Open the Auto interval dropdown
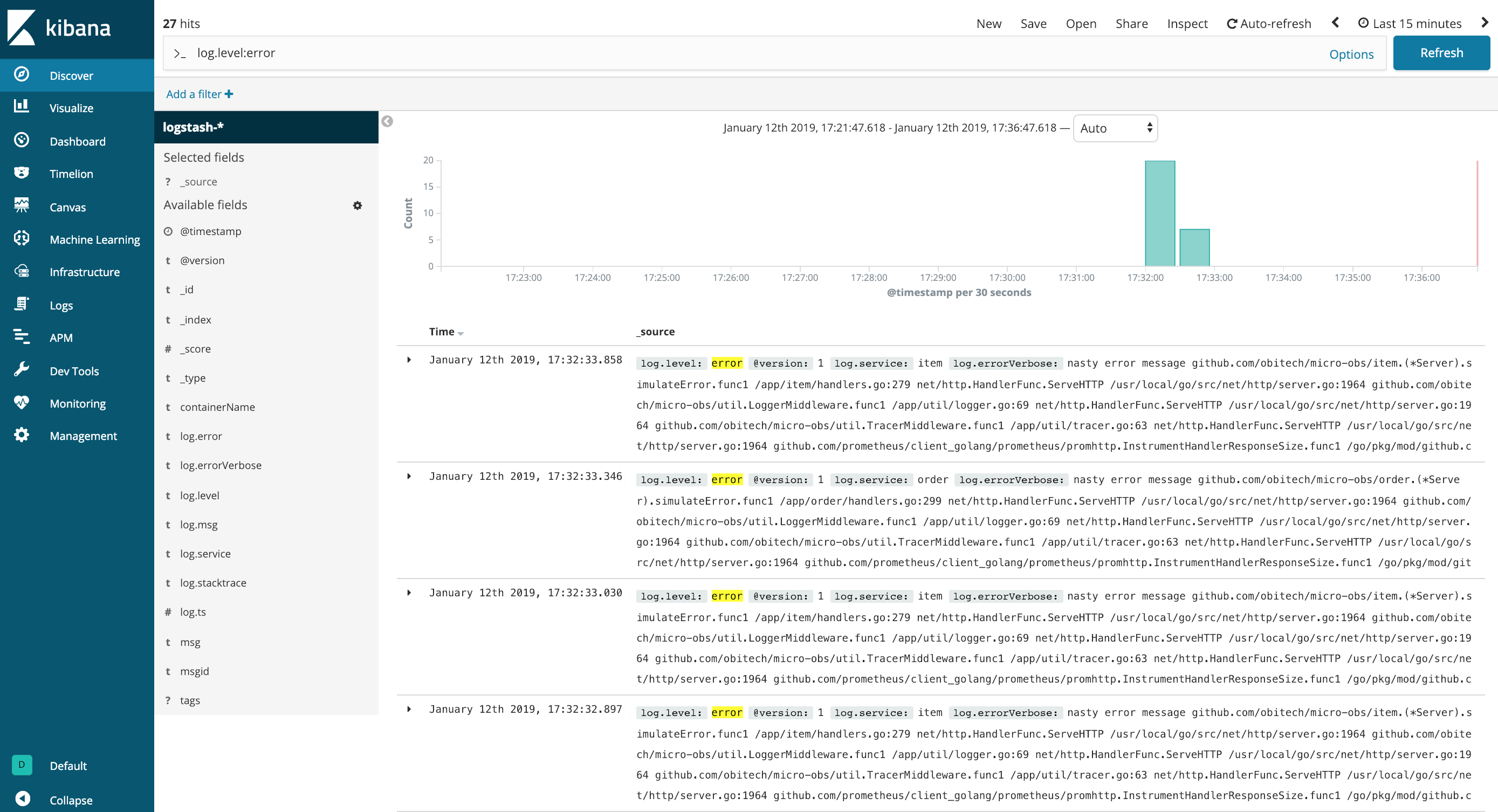 coord(1115,128)
